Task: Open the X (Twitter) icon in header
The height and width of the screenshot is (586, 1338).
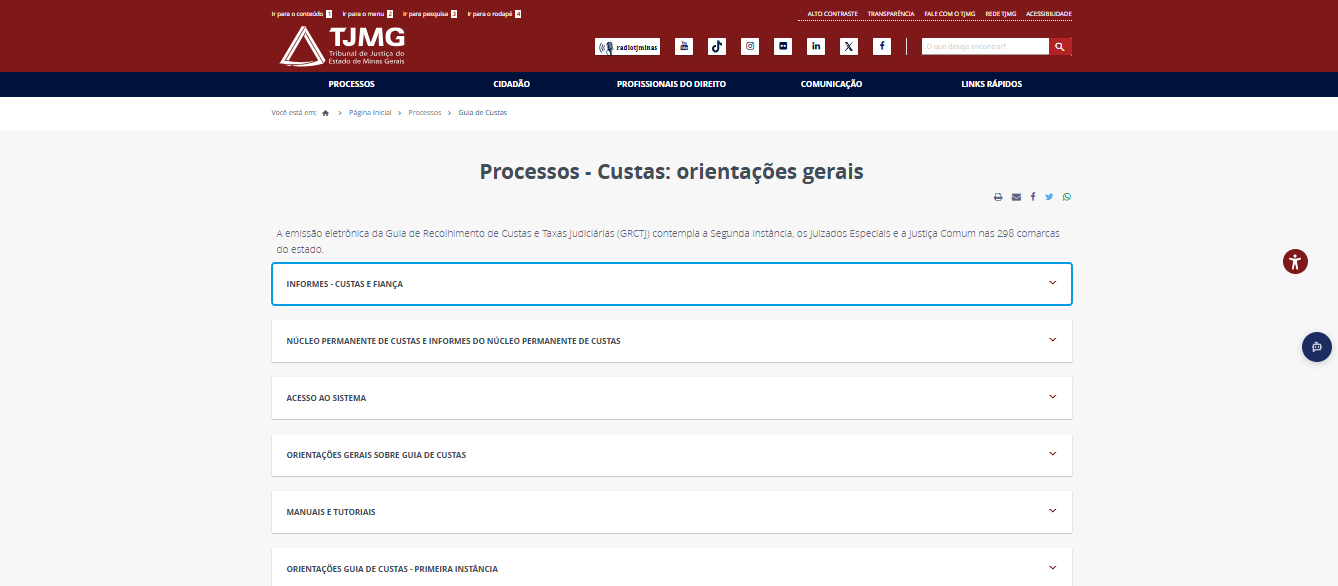Action: (849, 46)
